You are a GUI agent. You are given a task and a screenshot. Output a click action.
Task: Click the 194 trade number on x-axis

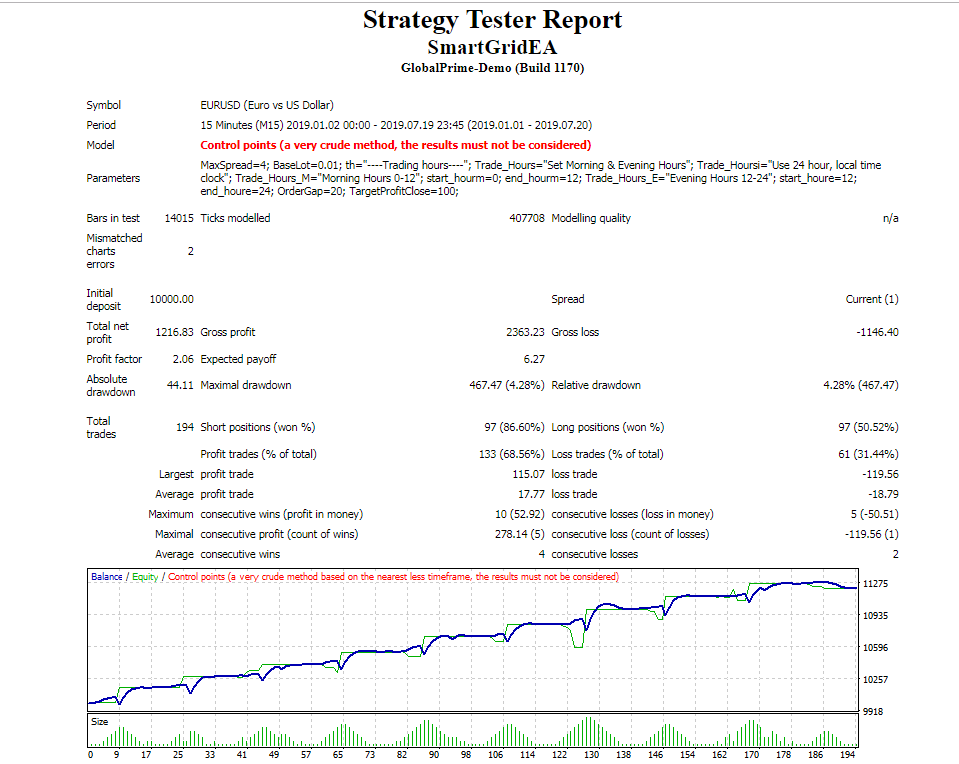[x=847, y=755]
